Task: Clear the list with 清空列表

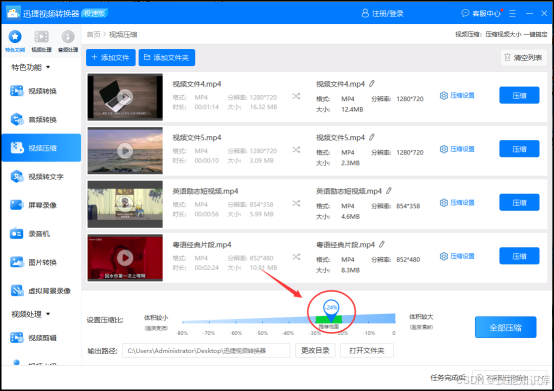Action: point(524,58)
